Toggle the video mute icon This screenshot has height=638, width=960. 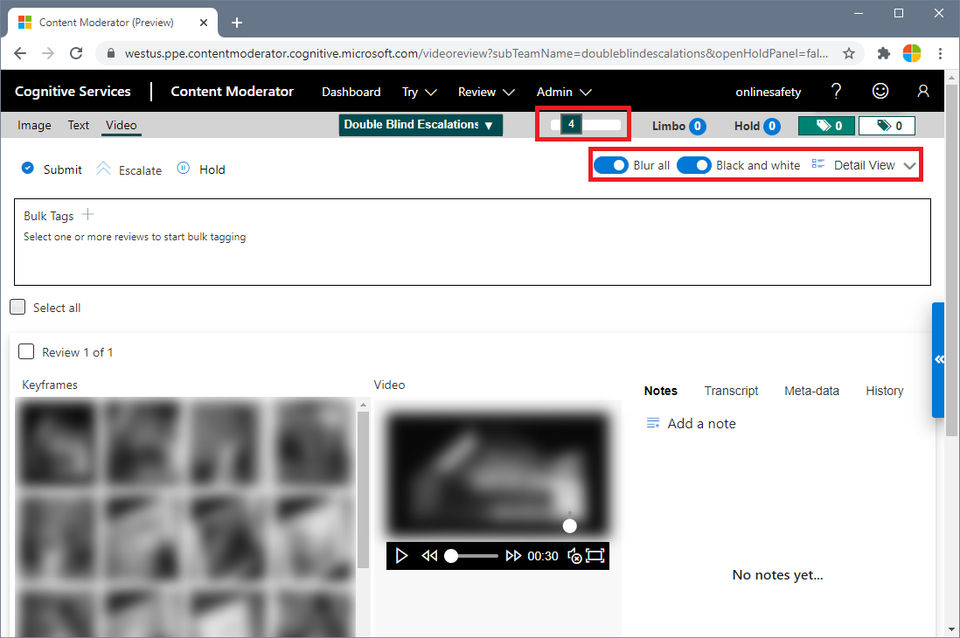574,555
